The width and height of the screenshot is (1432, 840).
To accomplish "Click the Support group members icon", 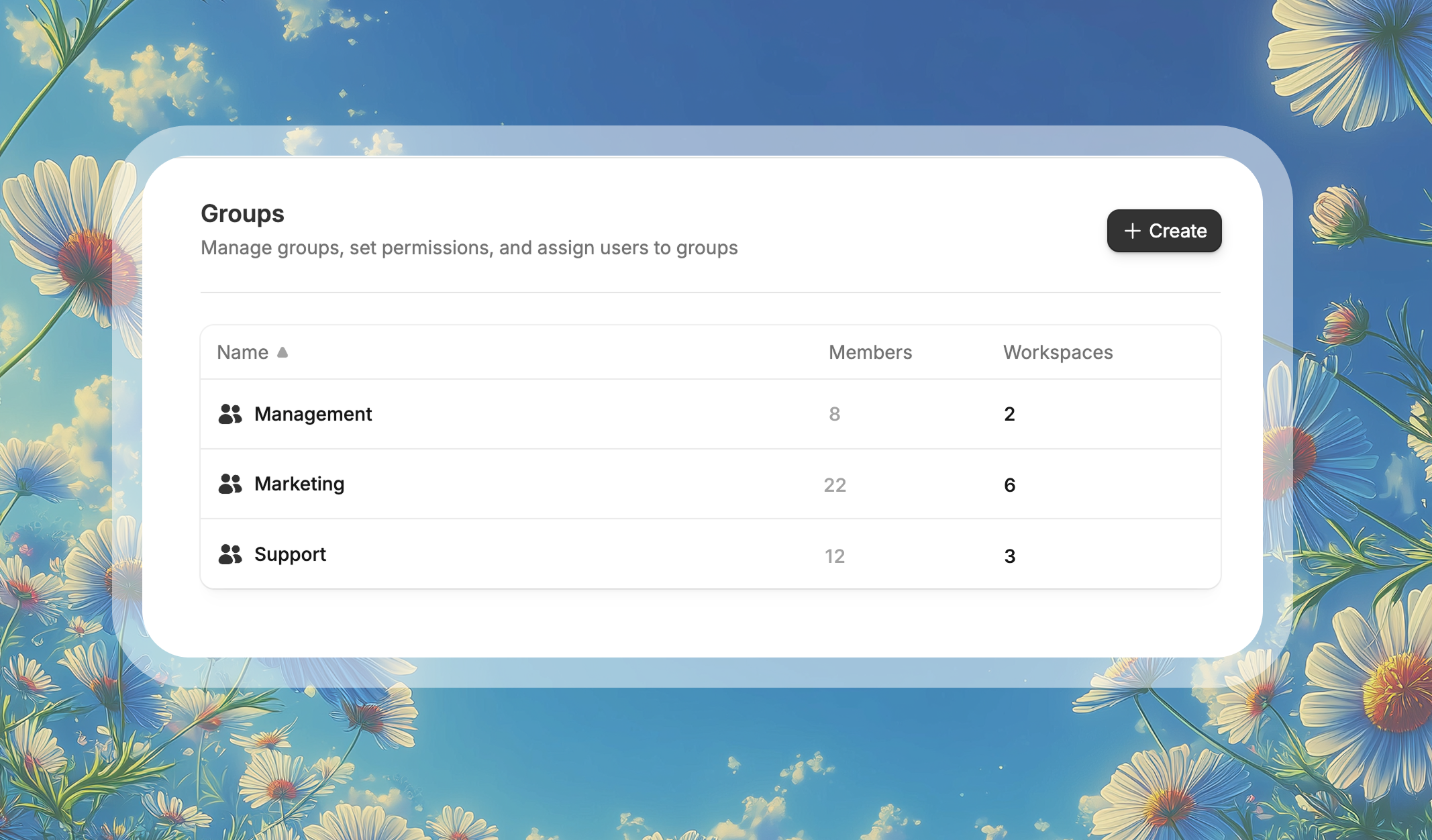I will coord(230,554).
